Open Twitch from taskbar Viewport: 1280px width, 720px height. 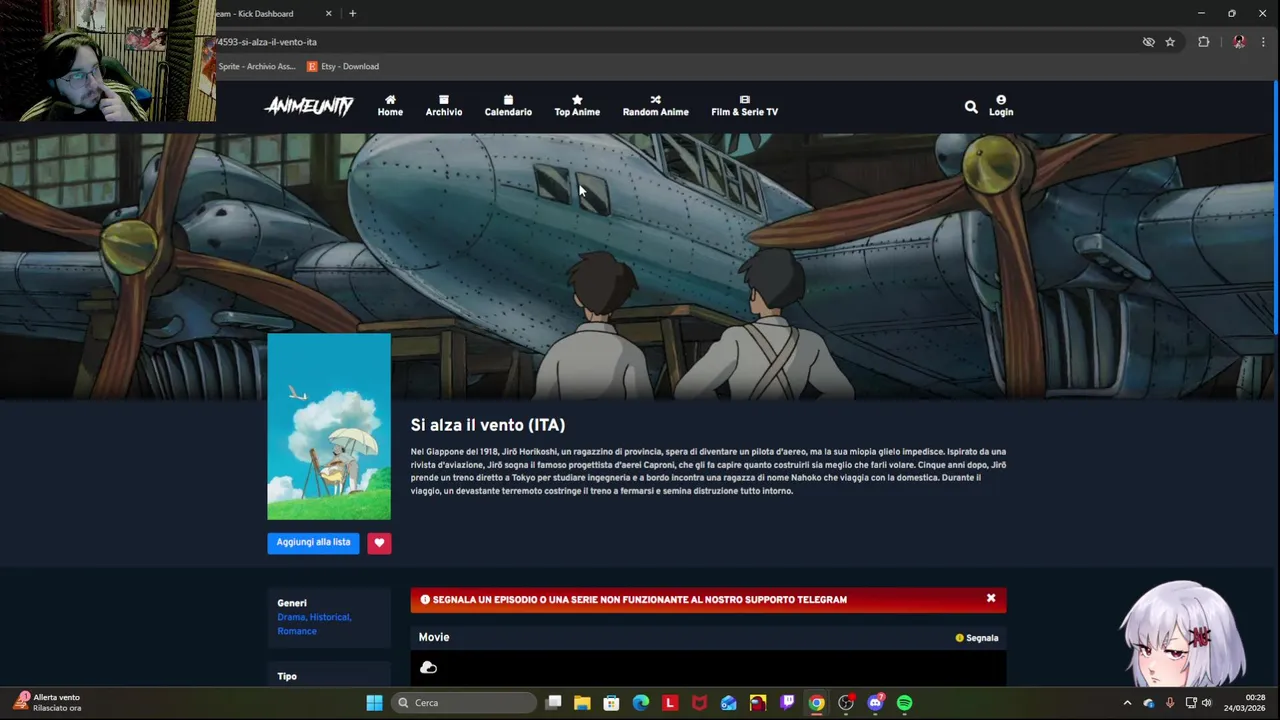pos(787,703)
